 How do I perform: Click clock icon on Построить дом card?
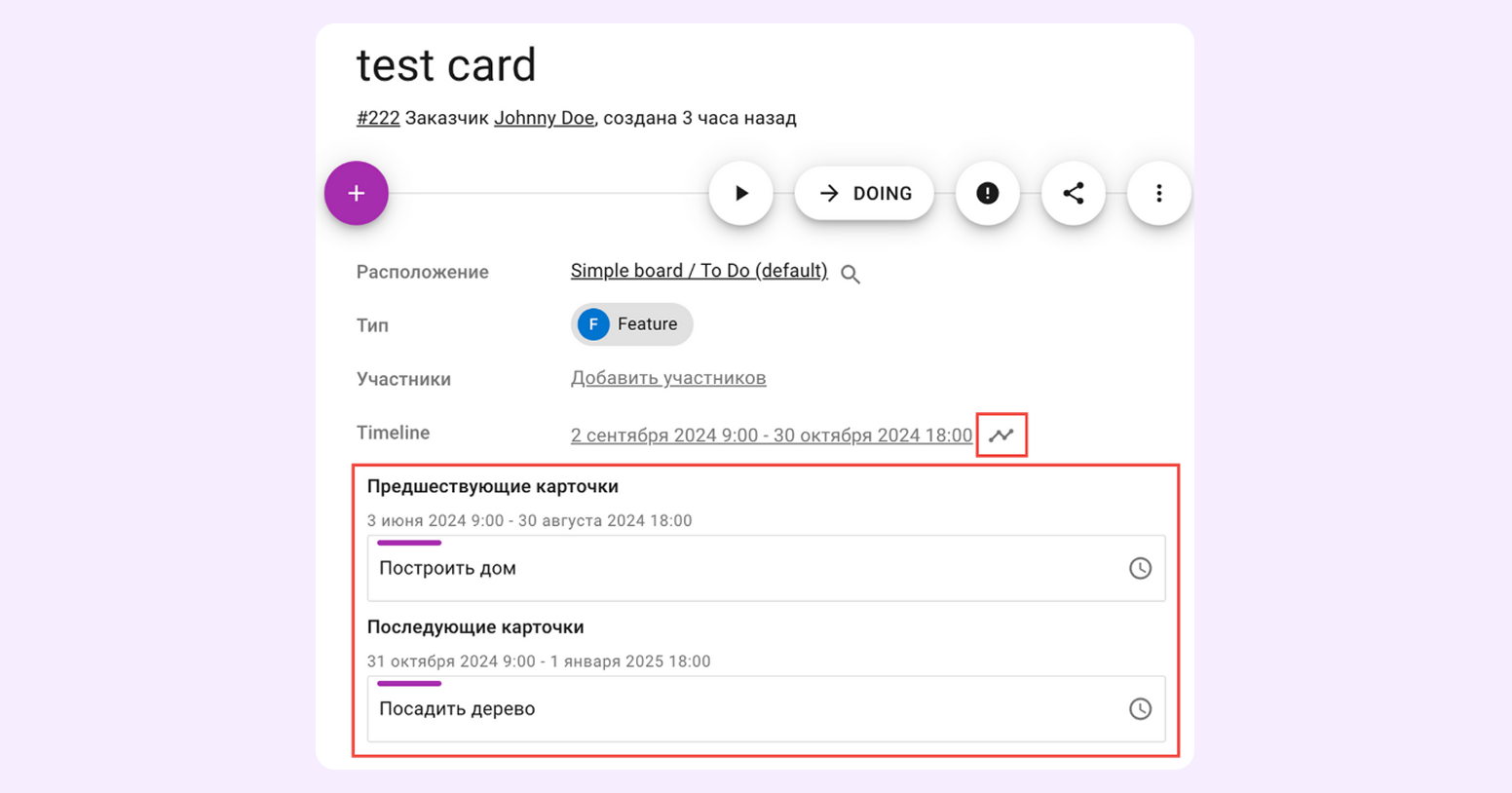coord(1140,568)
